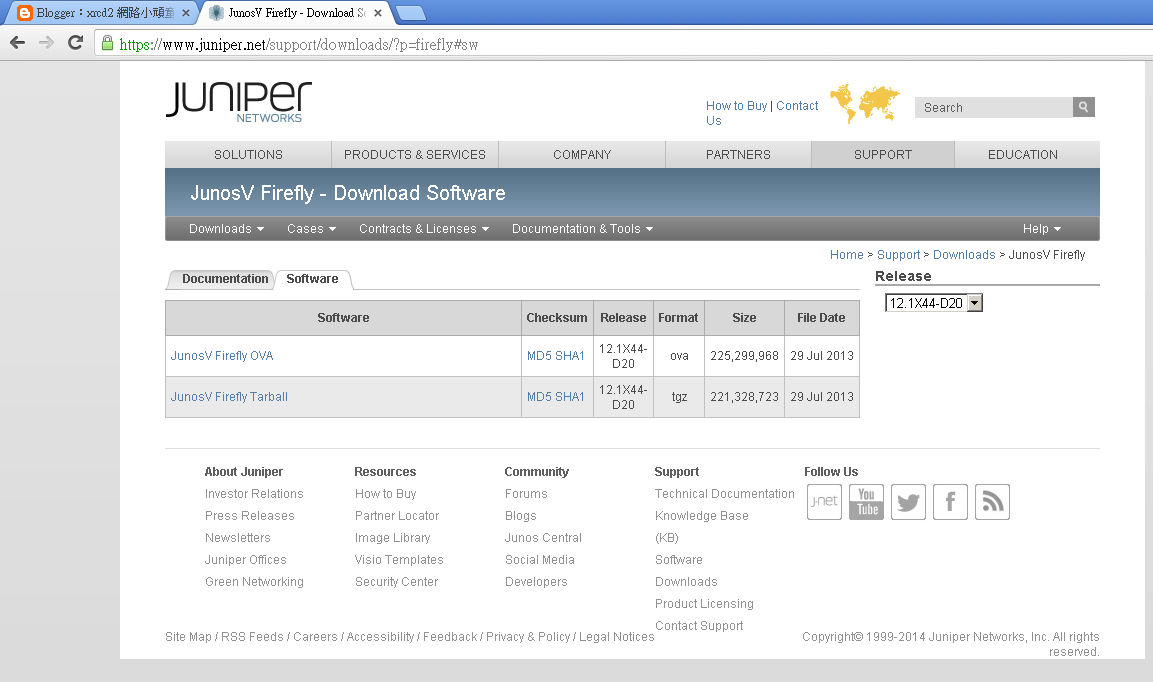Image resolution: width=1153 pixels, height=682 pixels.
Task: Open Partner Locator footer link
Action: coord(397,516)
